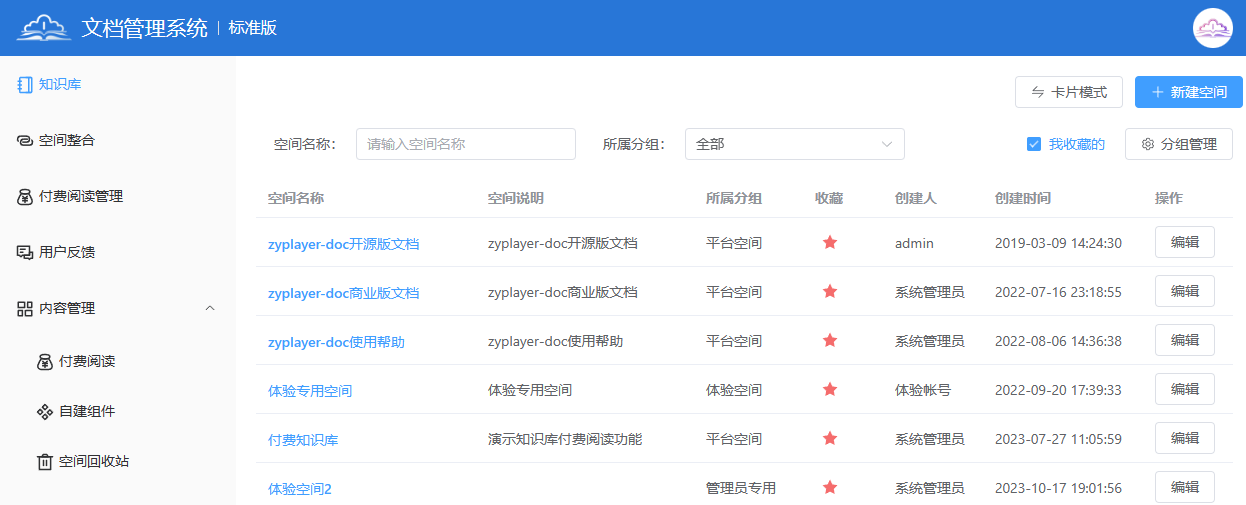Click the 空间整合 link icon
This screenshot has height=505, width=1246.
[25, 141]
